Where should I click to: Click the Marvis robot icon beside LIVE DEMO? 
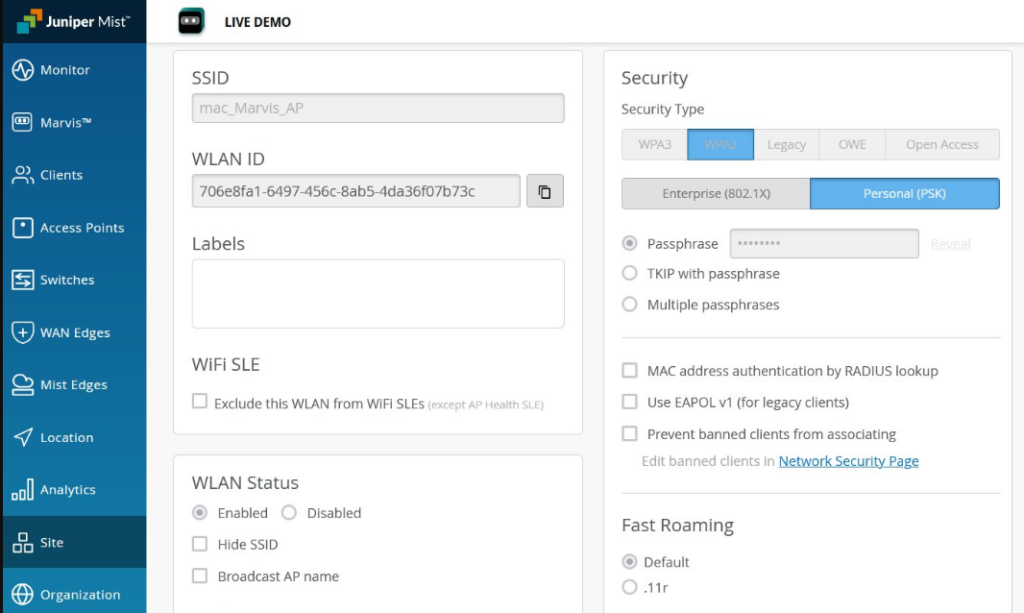point(191,22)
